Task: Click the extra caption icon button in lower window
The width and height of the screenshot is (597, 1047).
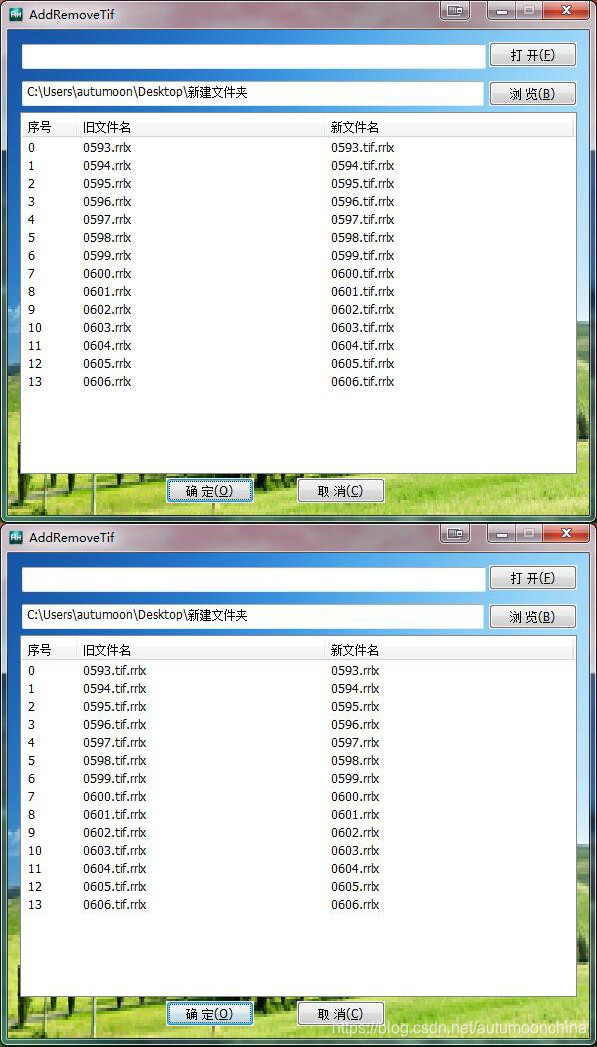Action: coord(455,533)
